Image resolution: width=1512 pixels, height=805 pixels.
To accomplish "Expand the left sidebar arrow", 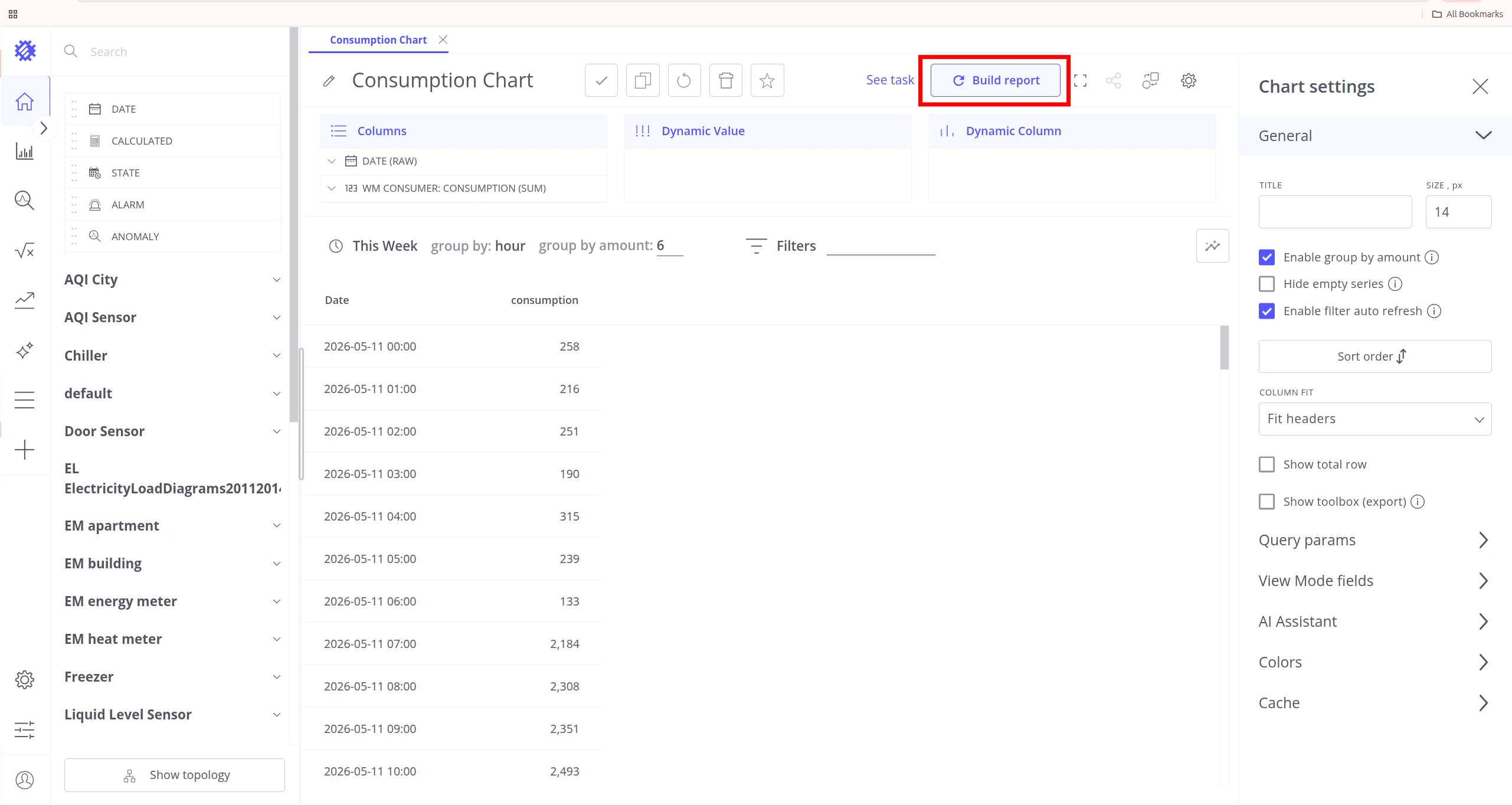I will pyautogui.click(x=44, y=128).
